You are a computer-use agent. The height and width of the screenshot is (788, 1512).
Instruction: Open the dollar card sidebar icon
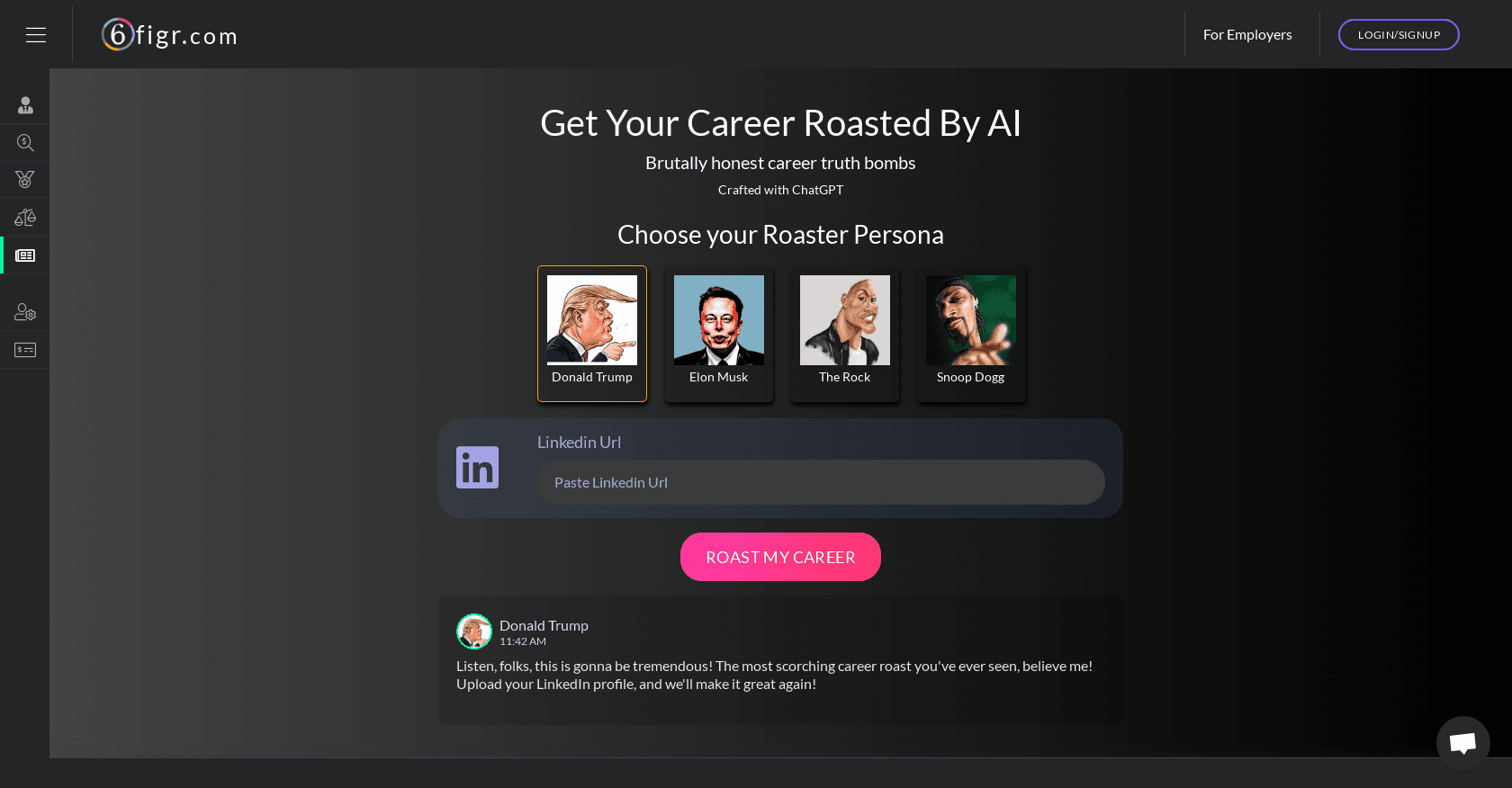tap(25, 350)
